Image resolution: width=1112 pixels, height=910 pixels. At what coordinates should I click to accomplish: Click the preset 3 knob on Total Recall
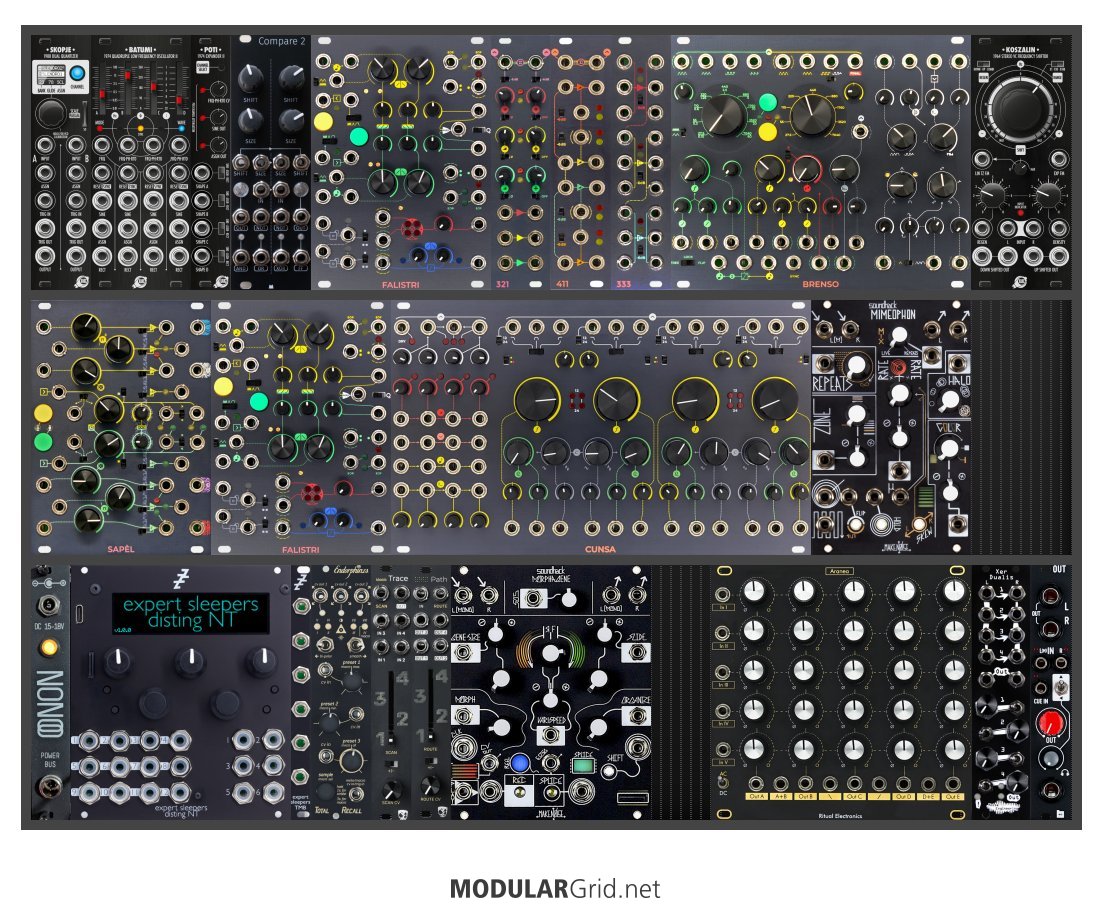point(352,760)
